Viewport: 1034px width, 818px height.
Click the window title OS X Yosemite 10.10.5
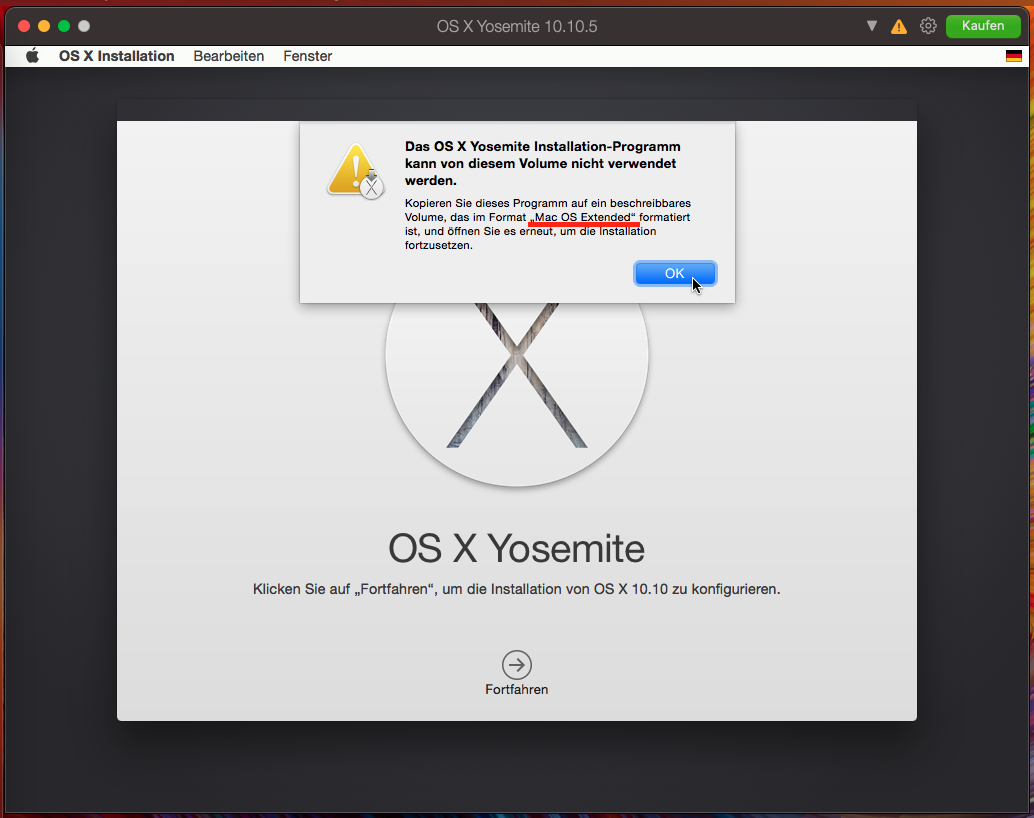[516, 26]
